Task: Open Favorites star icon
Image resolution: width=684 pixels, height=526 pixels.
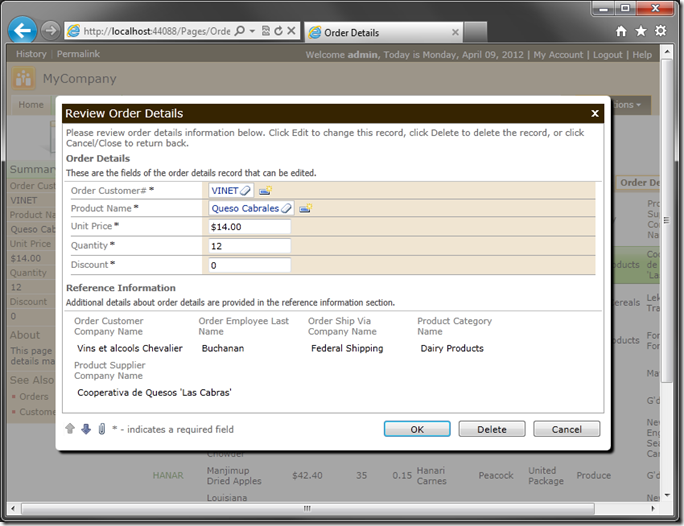Action: point(641,31)
